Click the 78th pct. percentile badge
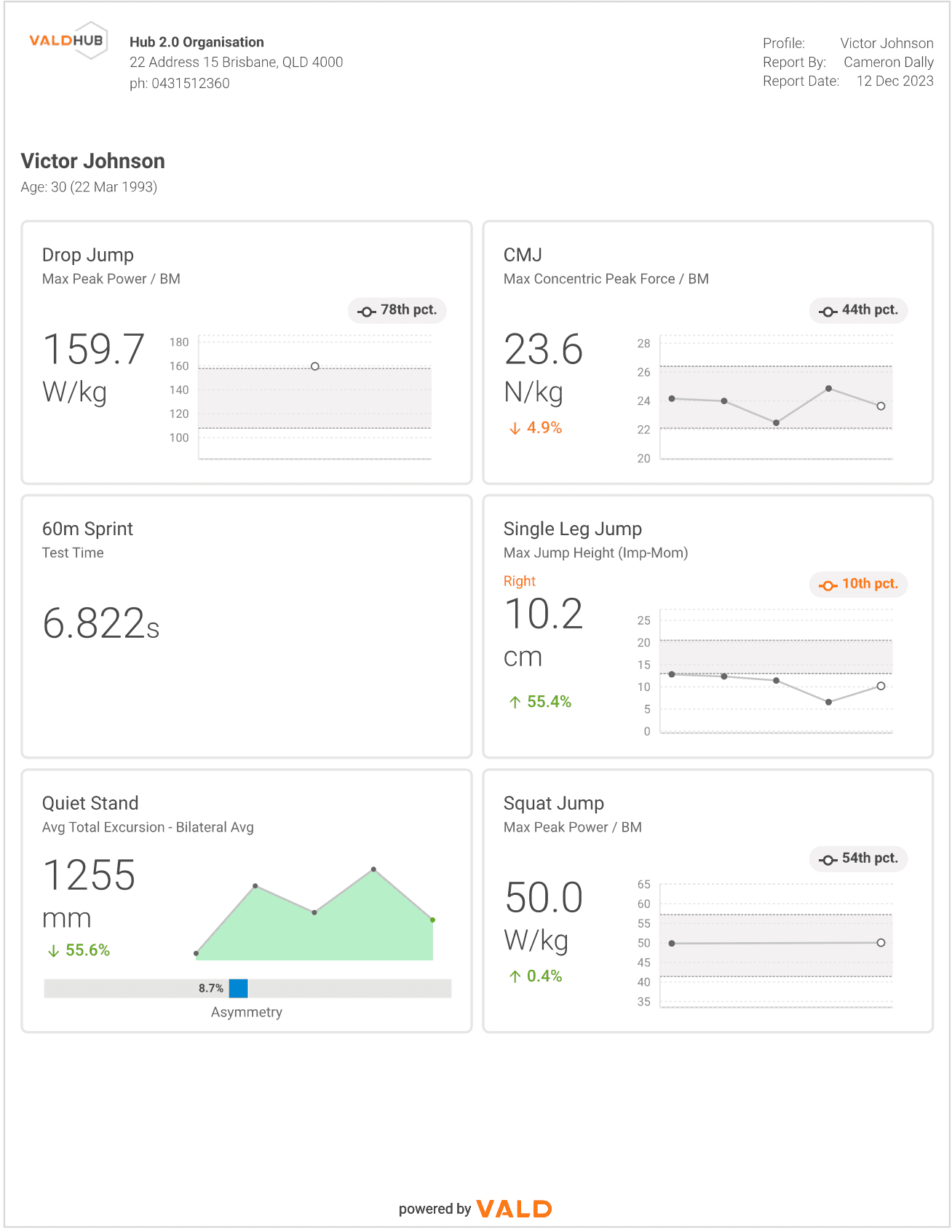952x1232 pixels. [x=397, y=310]
